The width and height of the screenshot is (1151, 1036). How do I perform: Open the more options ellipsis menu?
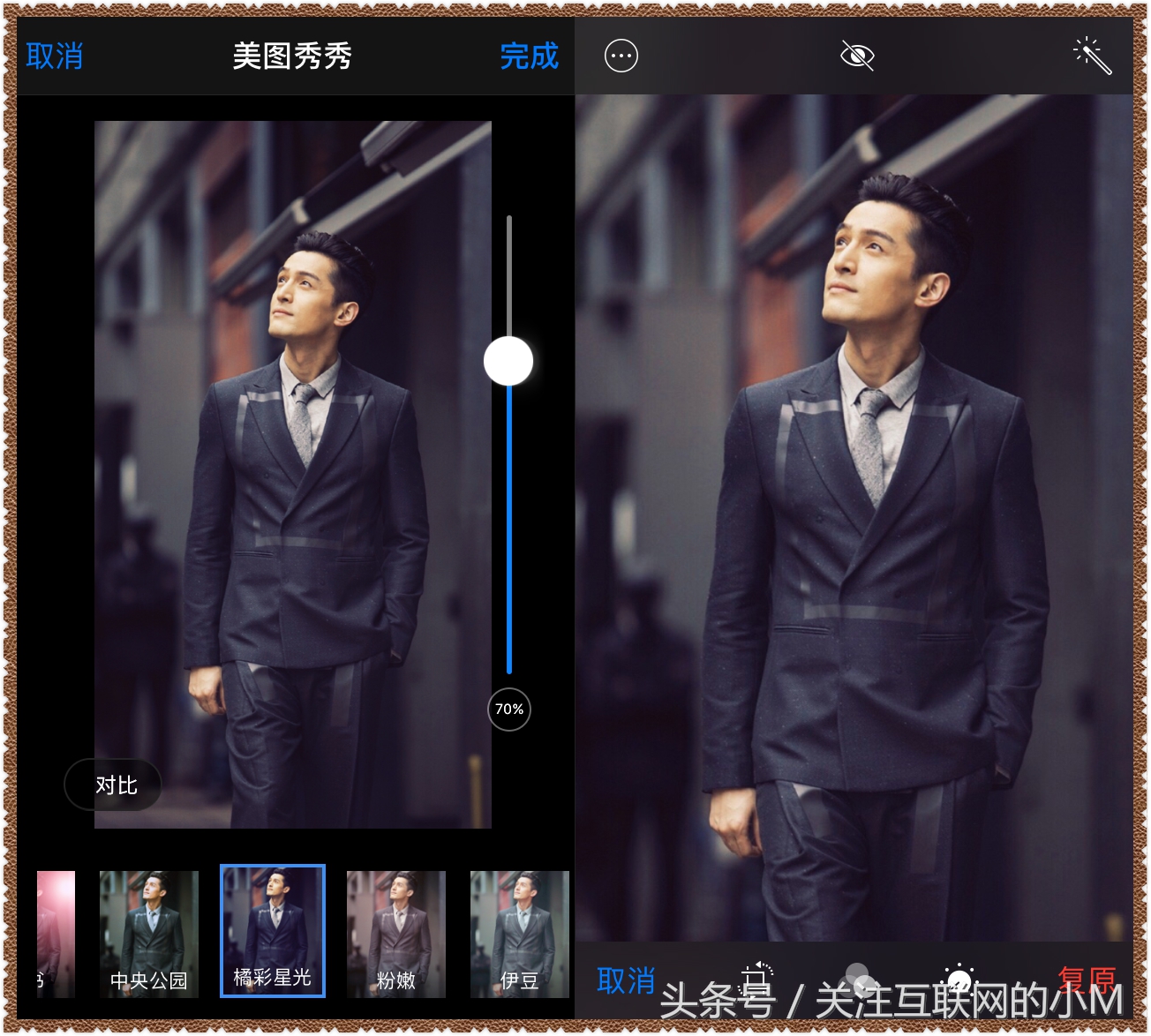621,56
